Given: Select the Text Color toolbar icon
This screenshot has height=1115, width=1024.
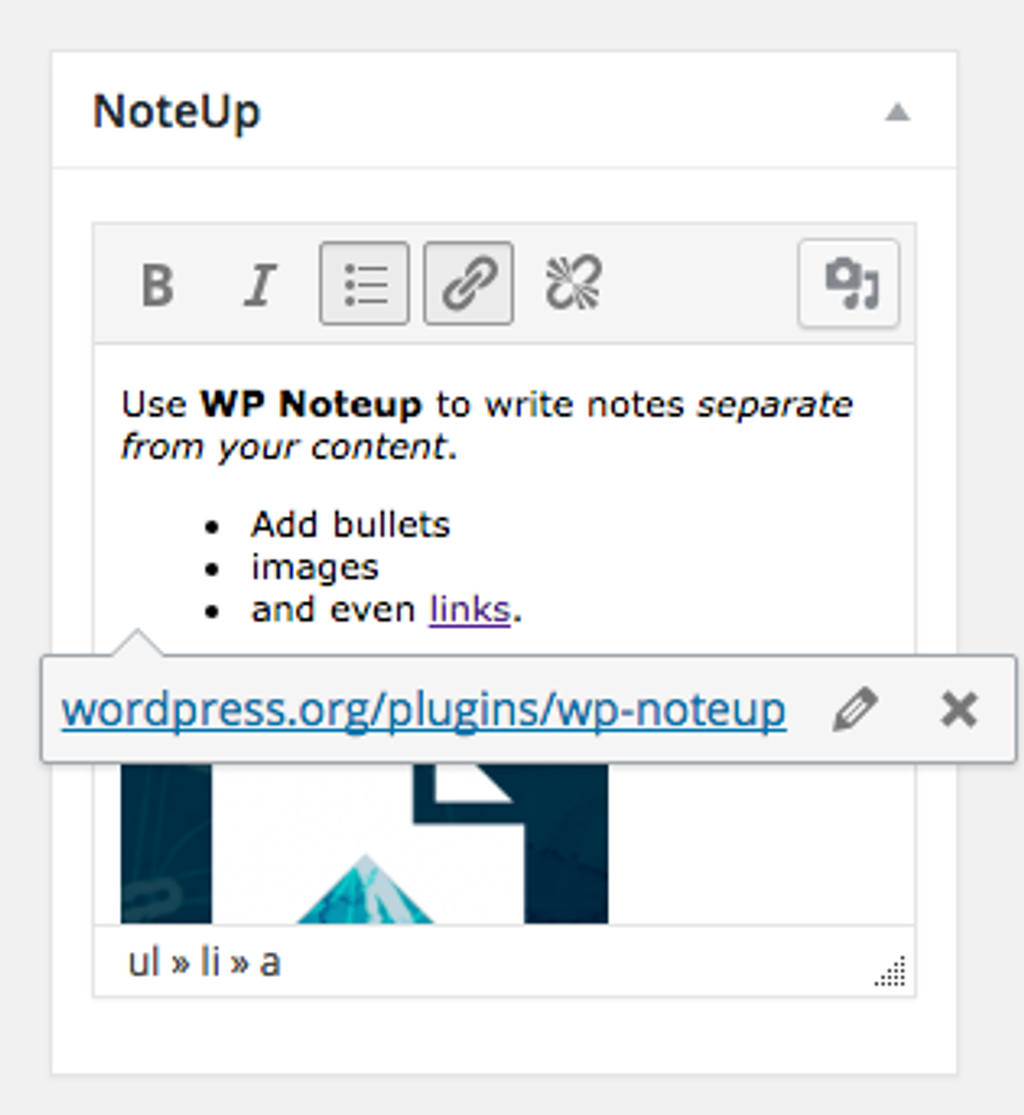Looking at the screenshot, I should [848, 284].
